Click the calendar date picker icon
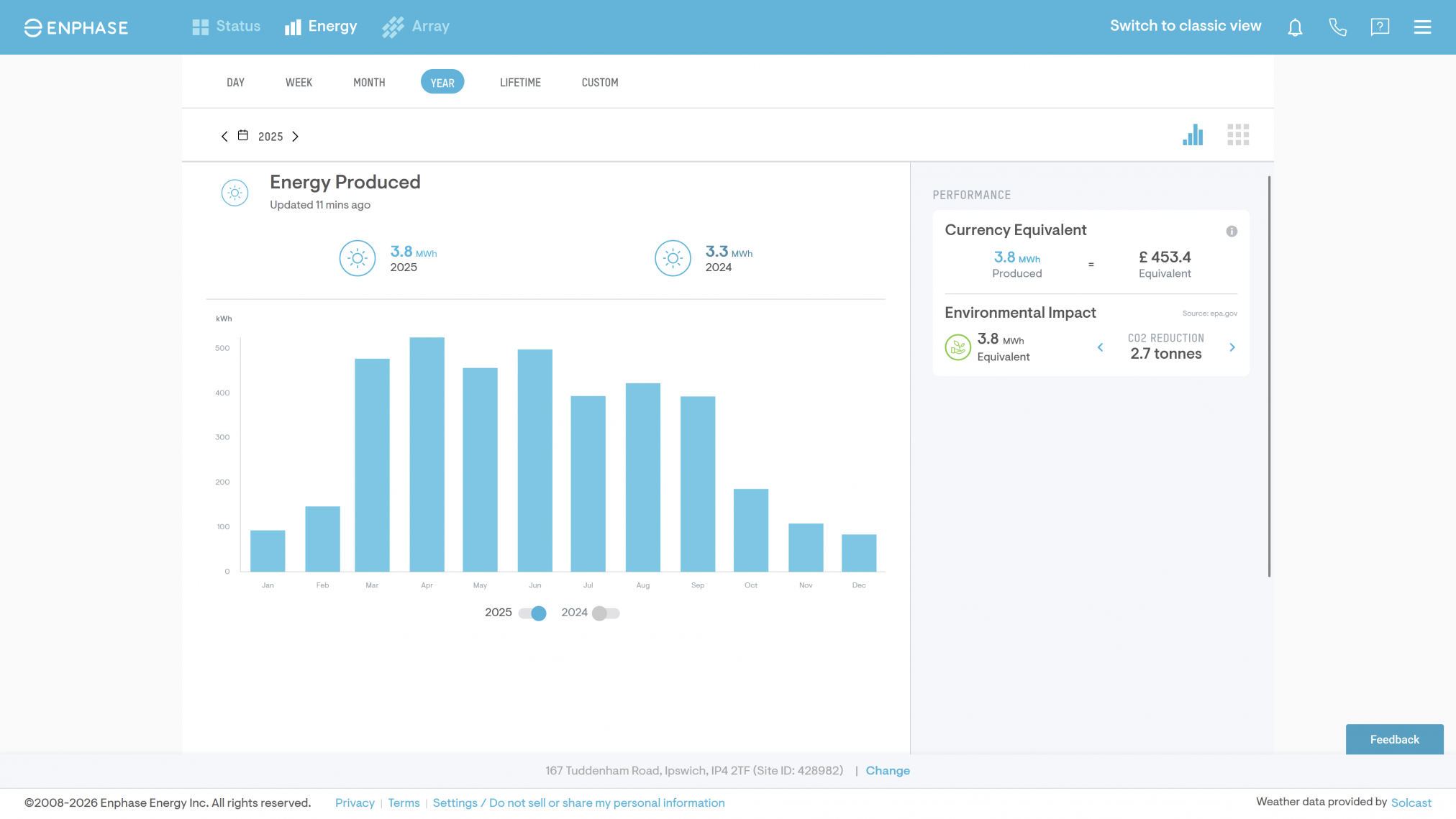This screenshot has height=819, width=1456. click(243, 136)
